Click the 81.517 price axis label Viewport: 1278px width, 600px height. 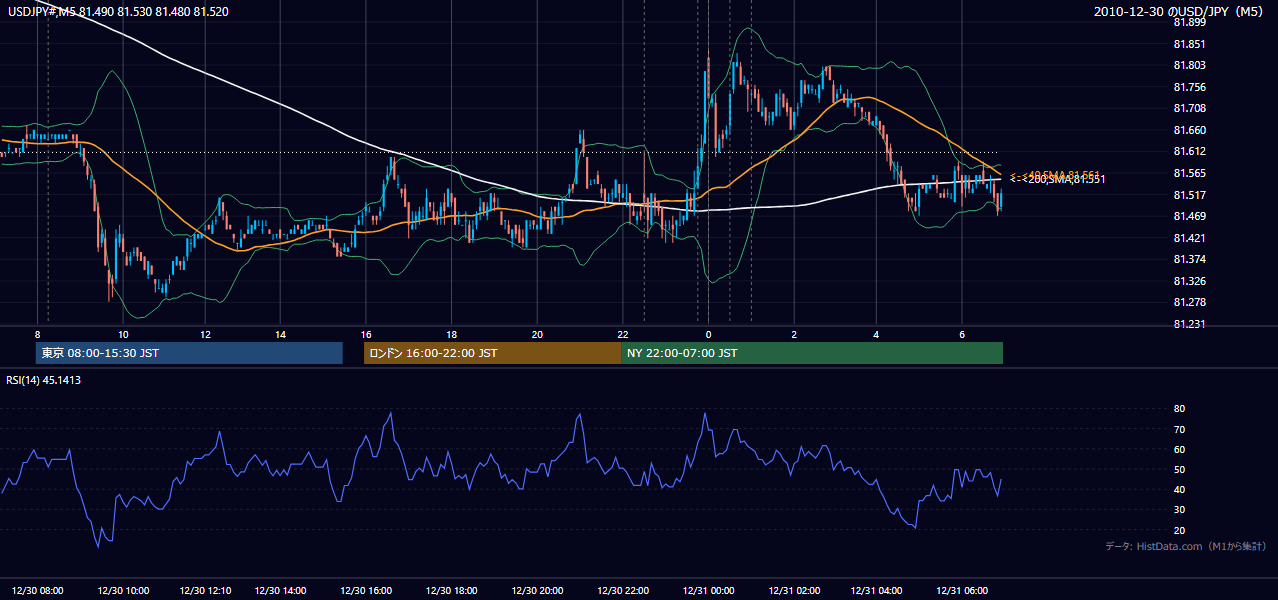(1189, 195)
